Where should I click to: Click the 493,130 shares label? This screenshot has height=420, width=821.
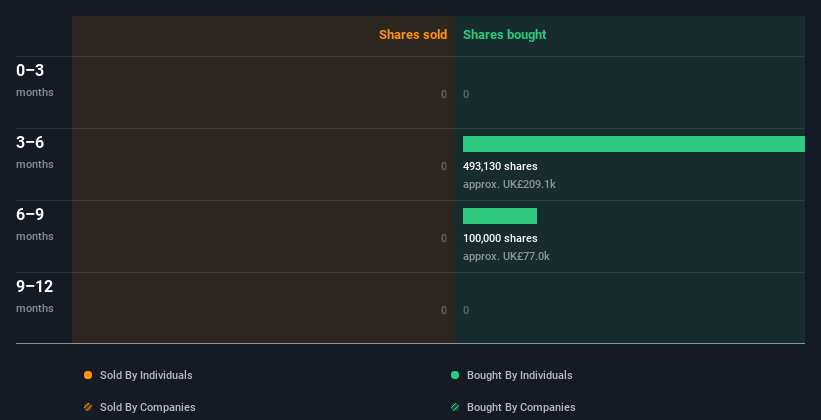click(500, 167)
